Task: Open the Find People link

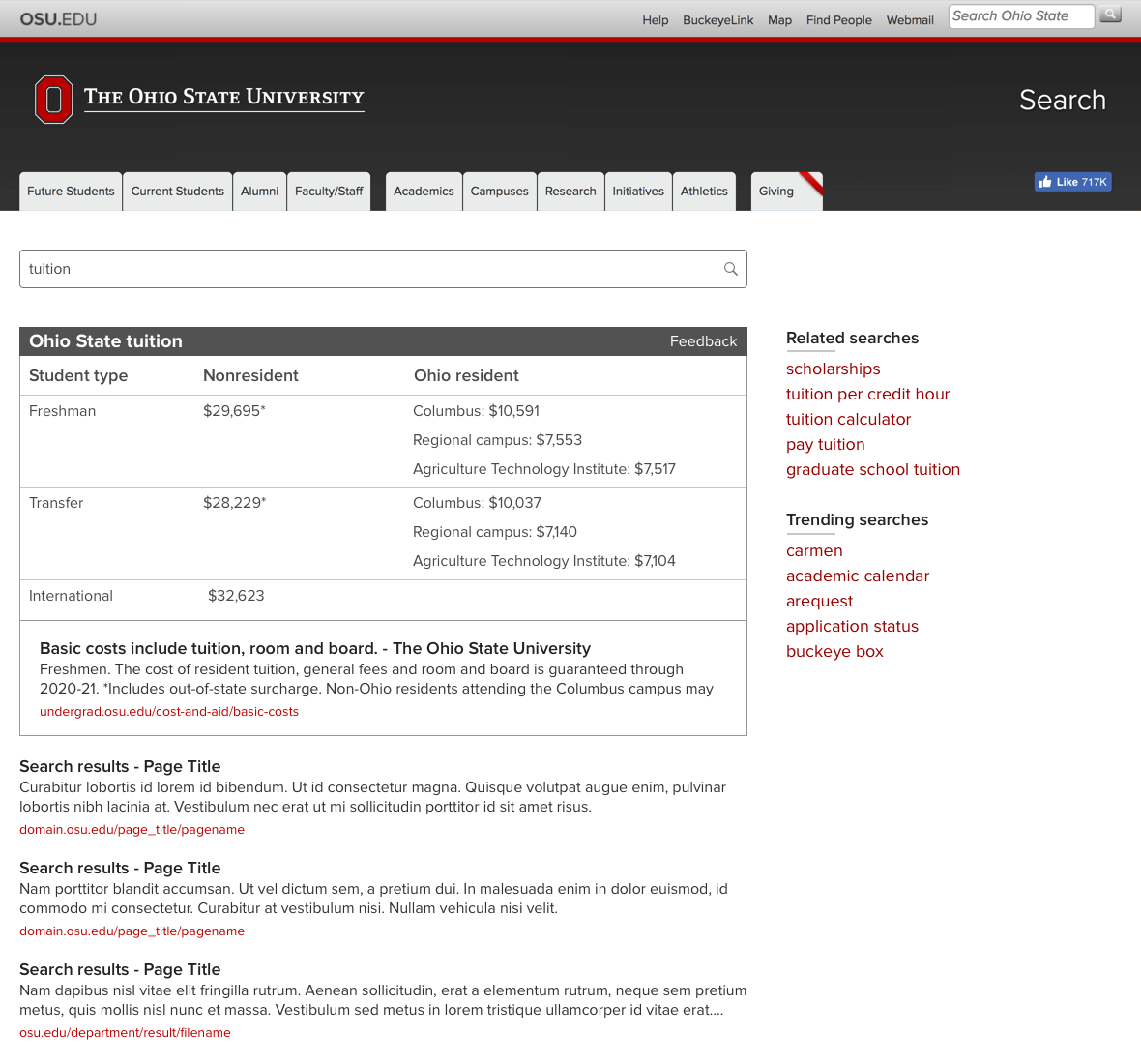Action: pyautogui.click(x=838, y=20)
